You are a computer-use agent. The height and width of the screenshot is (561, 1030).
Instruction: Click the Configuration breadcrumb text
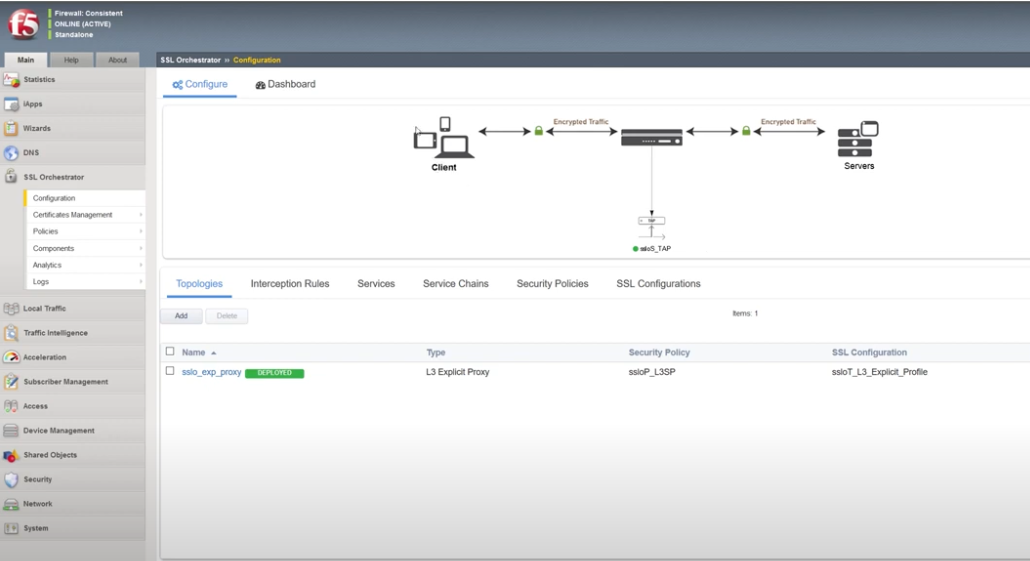coord(257,60)
